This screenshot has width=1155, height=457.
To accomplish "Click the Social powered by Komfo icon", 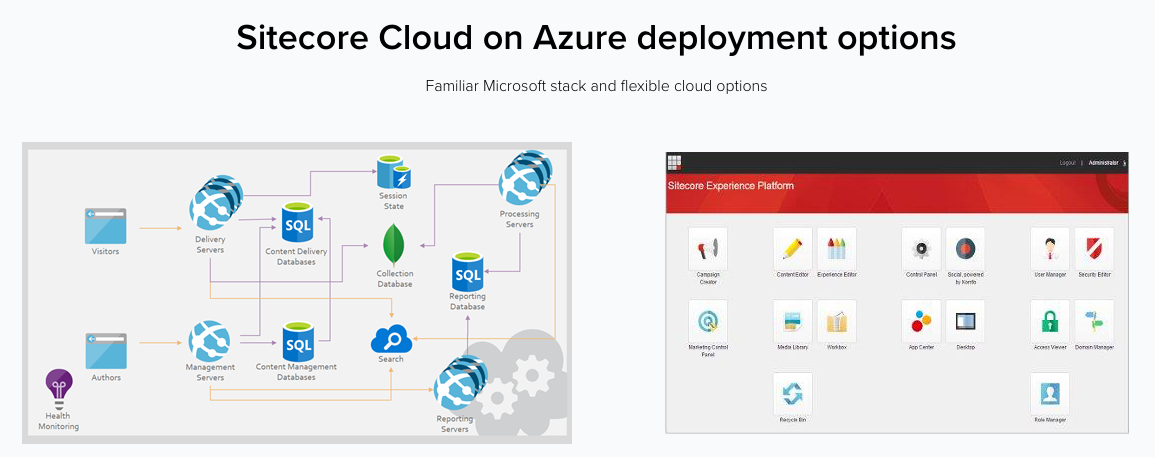I will coord(965,247).
